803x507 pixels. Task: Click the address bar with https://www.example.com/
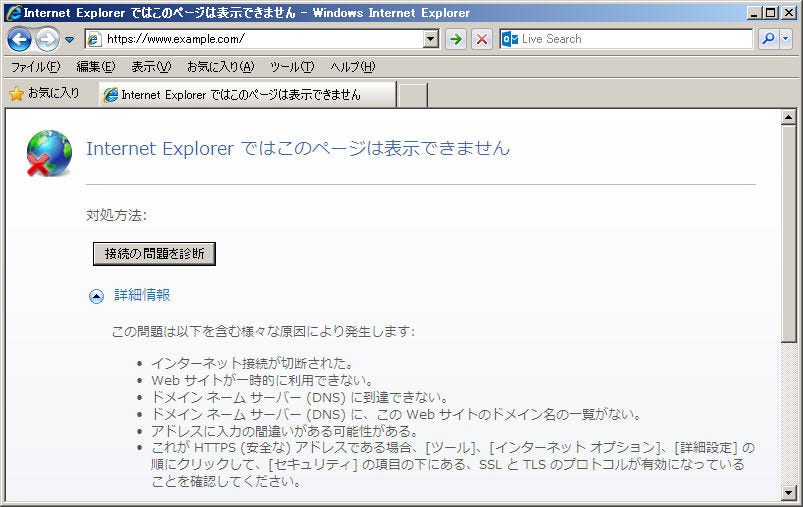point(262,39)
